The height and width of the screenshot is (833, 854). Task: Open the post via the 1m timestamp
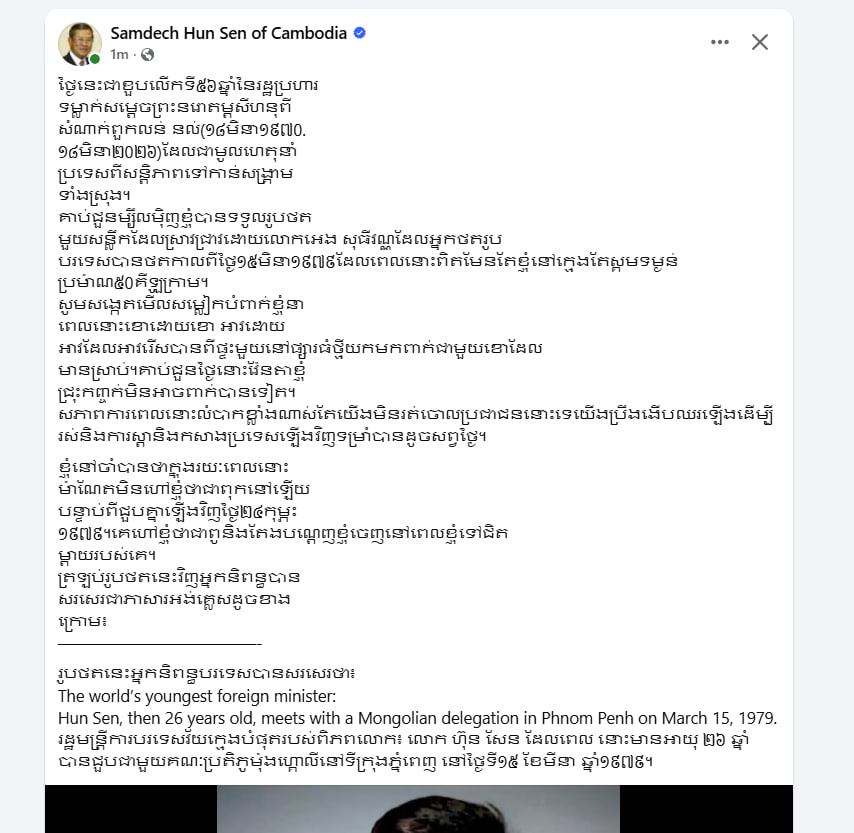[119, 54]
